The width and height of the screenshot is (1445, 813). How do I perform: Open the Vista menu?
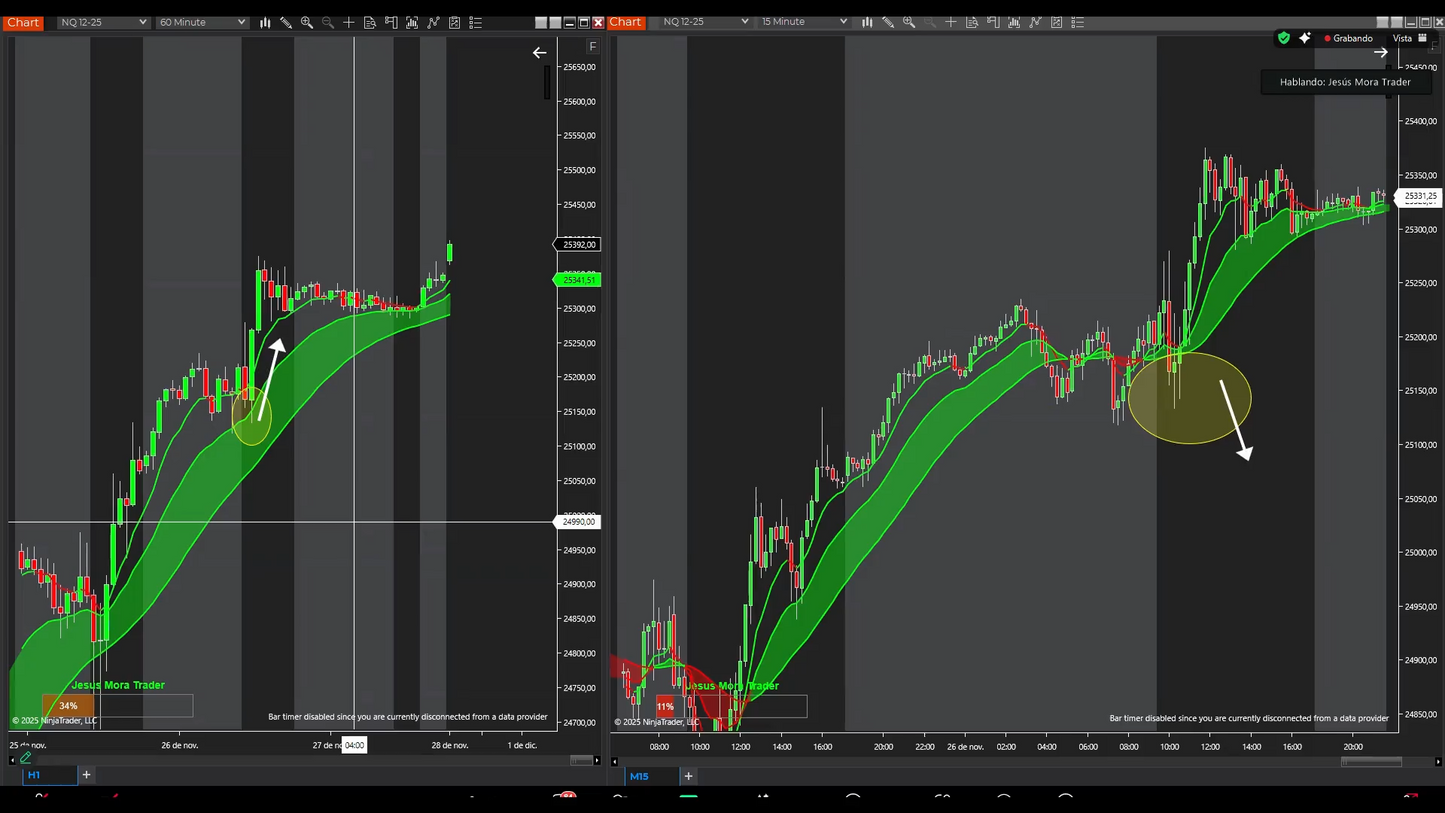click(x=1403, y=38)
